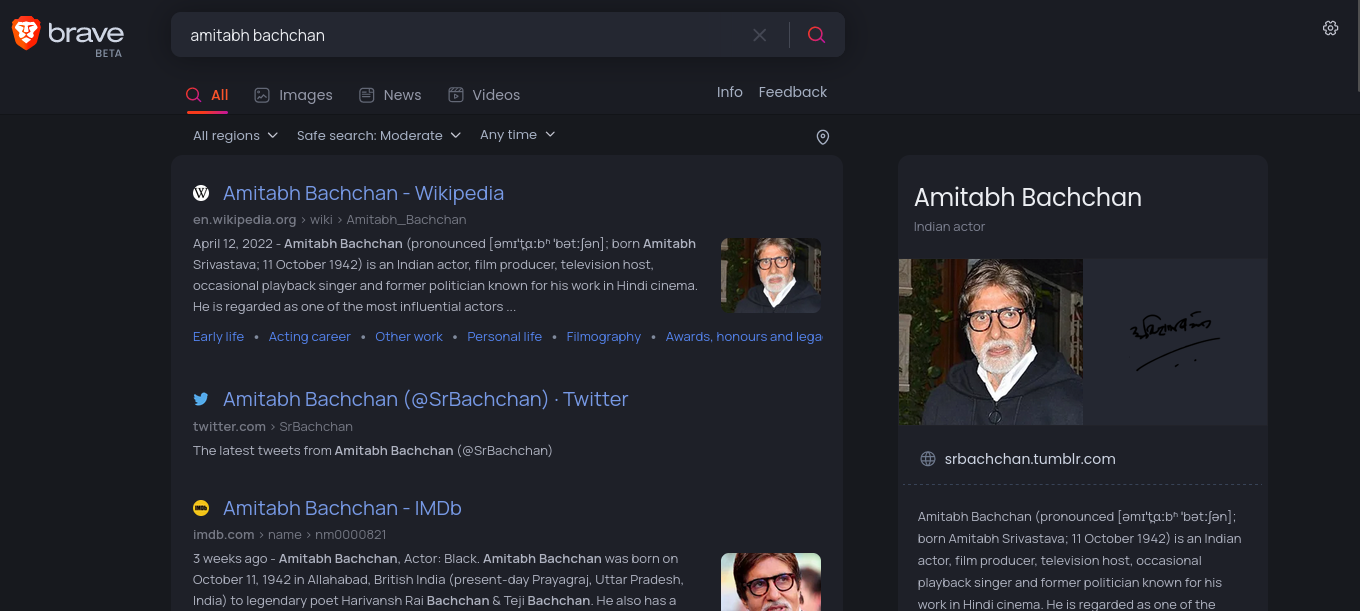This screenshot has width=1360, height=611.
Task: Click the en.wikipedia.org breadcrumb URL
Action: 329,220
